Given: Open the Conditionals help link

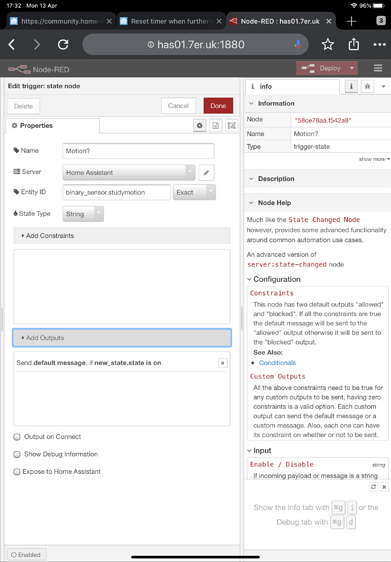Looking at the screenshot, I should 277,363.
